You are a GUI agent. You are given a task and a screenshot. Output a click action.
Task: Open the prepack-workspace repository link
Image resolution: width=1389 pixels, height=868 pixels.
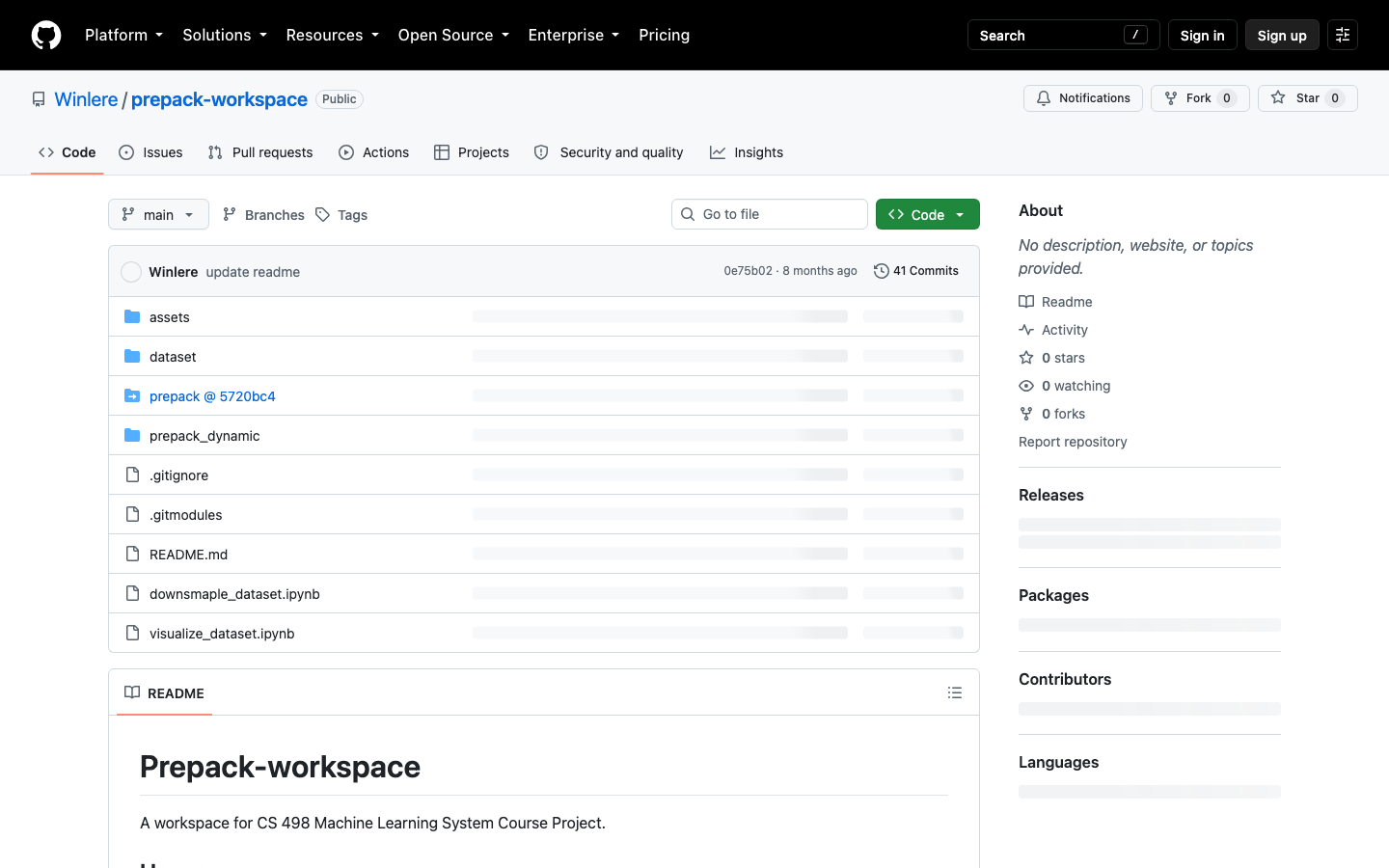pos(219,99)
